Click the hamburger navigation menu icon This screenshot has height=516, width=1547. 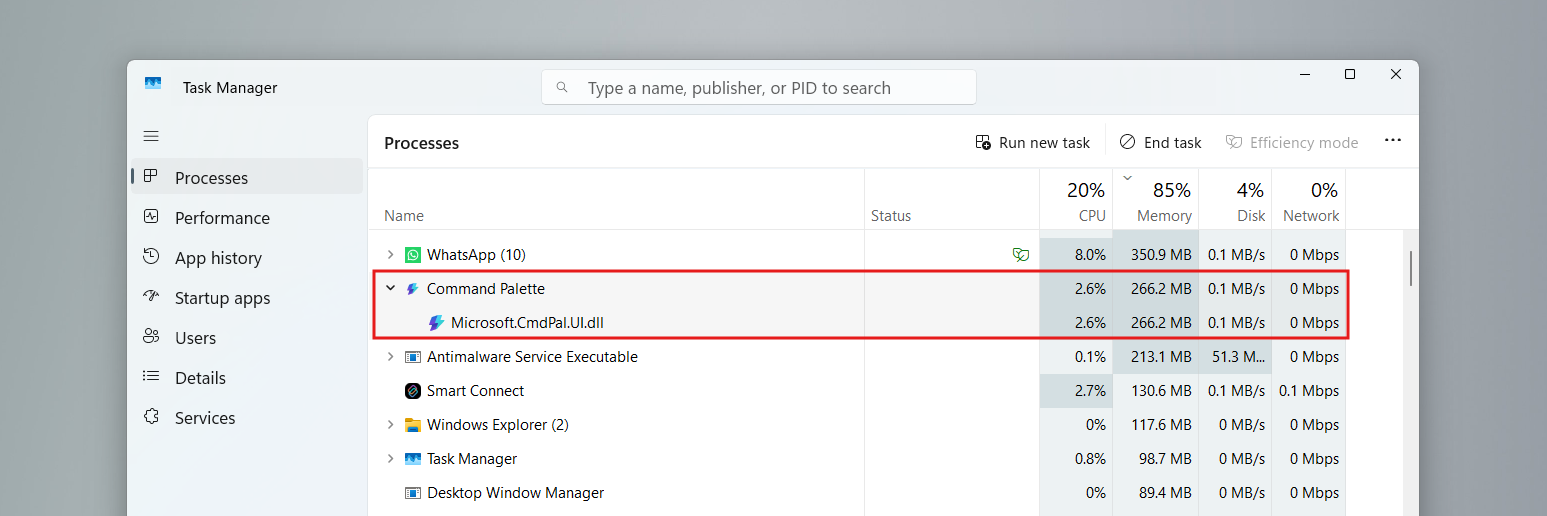tap(151, 136)
